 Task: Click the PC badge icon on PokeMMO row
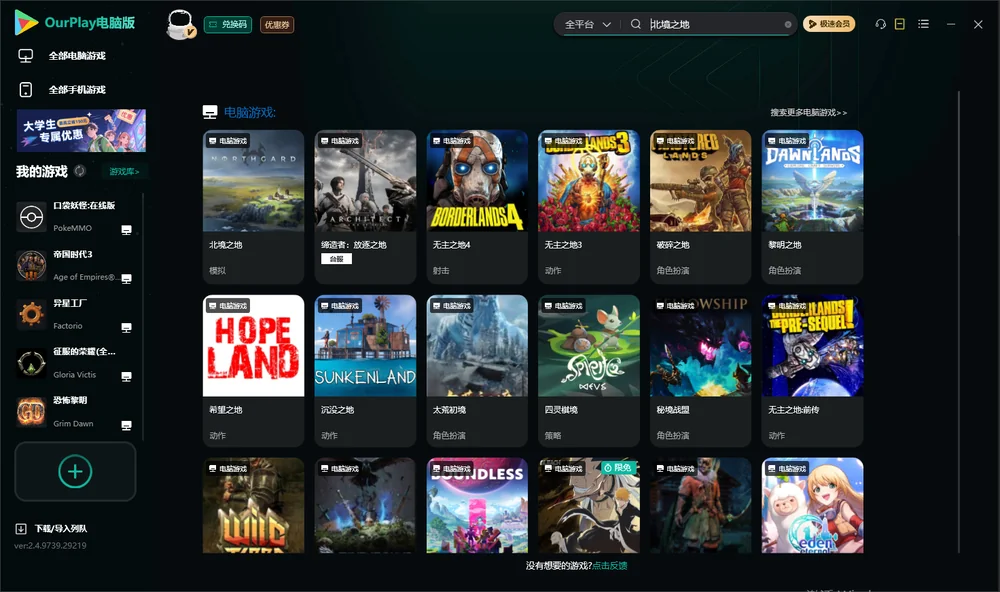(126, 230)
